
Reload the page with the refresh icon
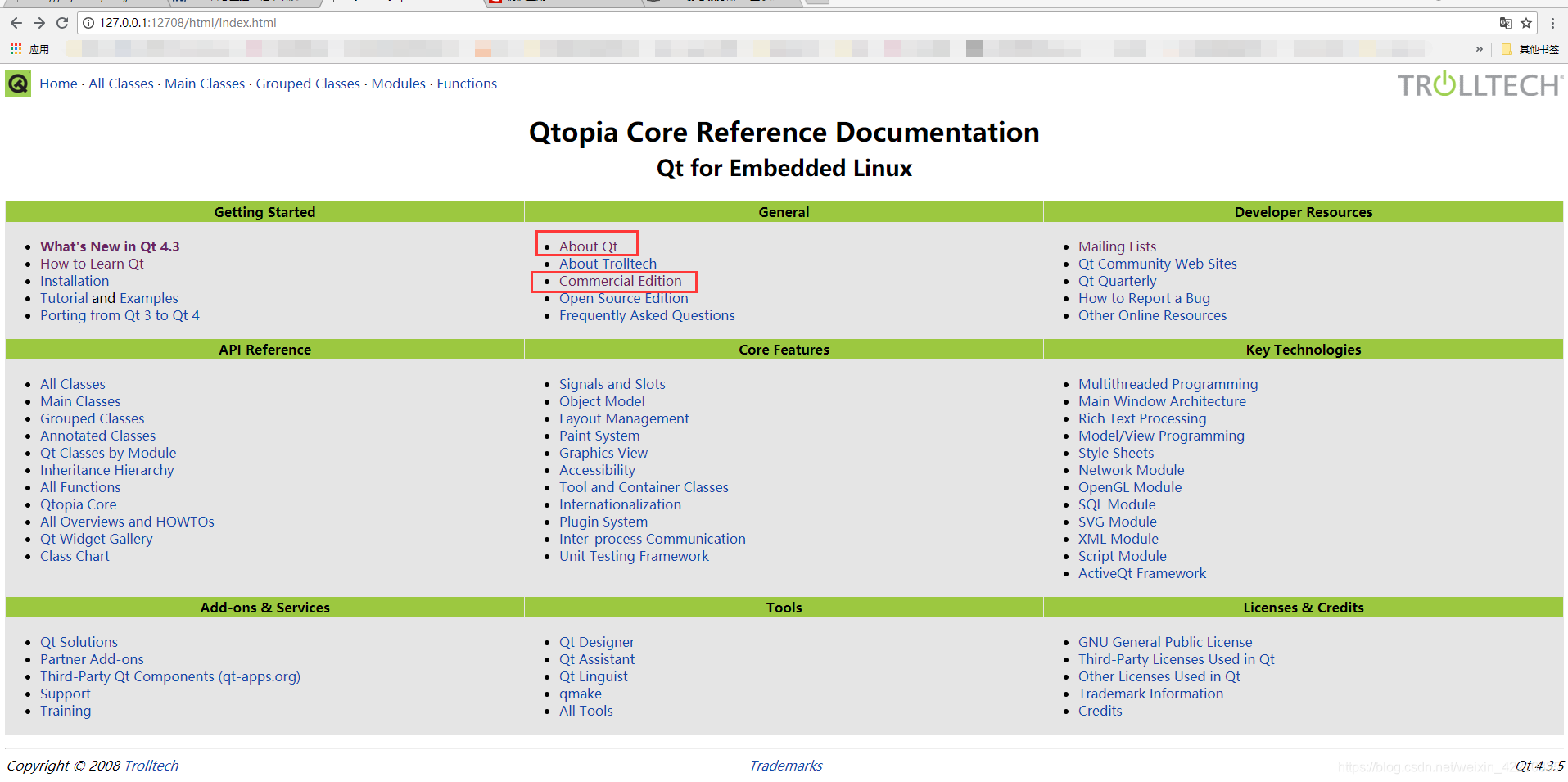coord(62,23)
